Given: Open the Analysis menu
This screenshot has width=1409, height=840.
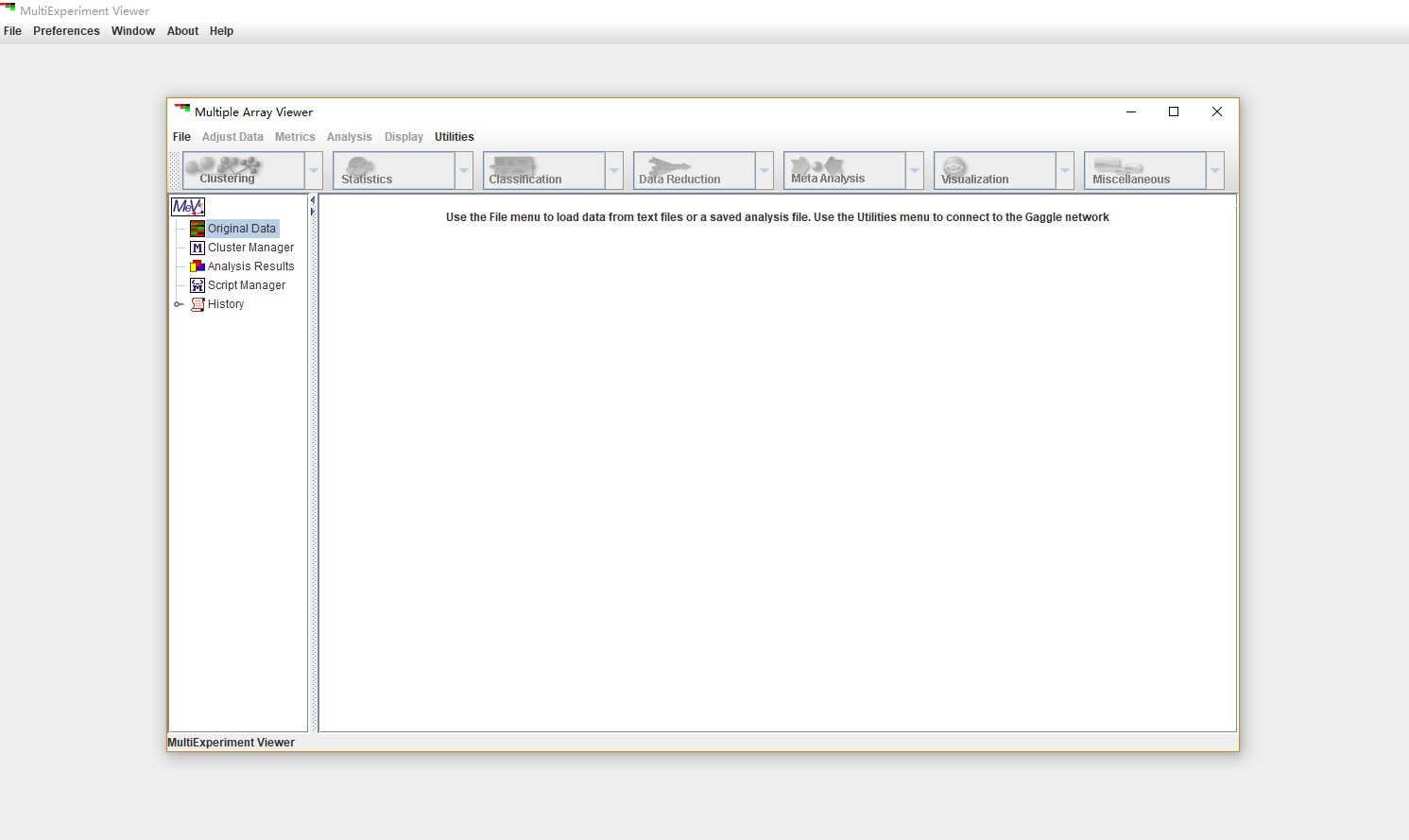Looking at the screenshot, I should pyautogui.click(x=350, y=137).
